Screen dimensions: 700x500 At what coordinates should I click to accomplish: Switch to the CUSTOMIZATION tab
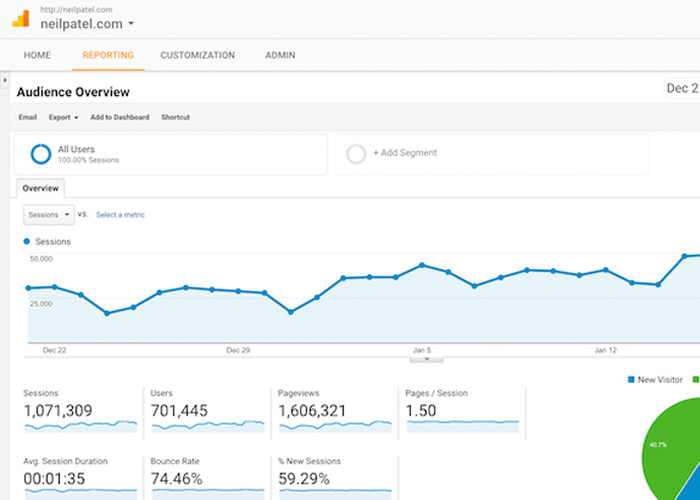(x=197, y=55)
